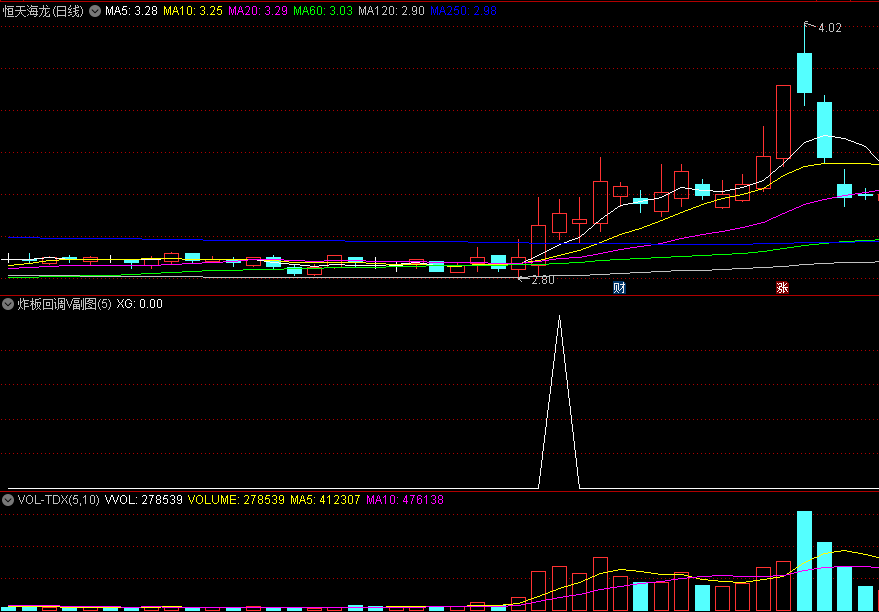Screen dimensions: 879x612
Task: Click the tallest cyan volume bar
Action: point(804,559)
